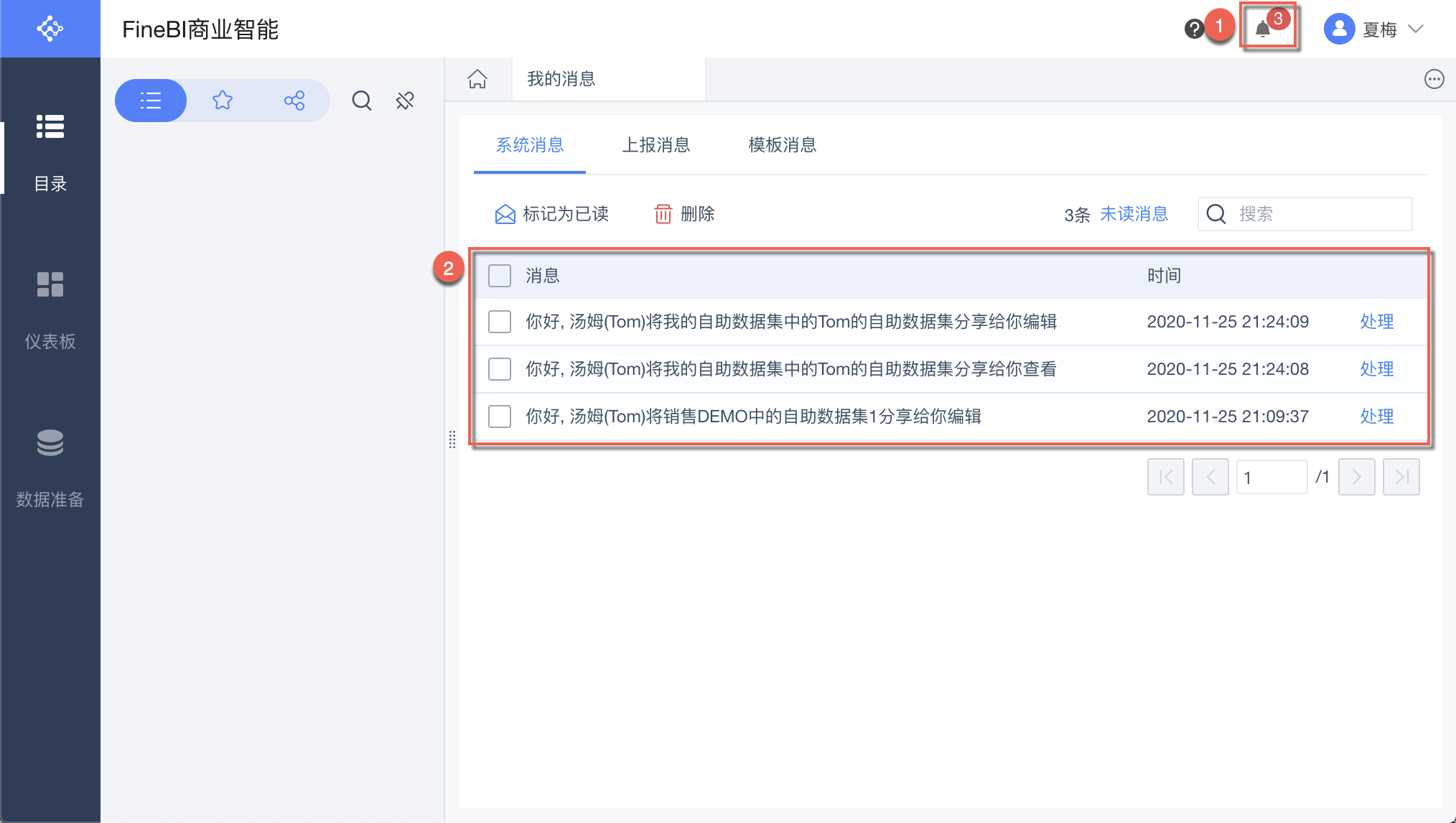Open the notification bell icon
The image size is (1456, 823).
coord(1263,29)
